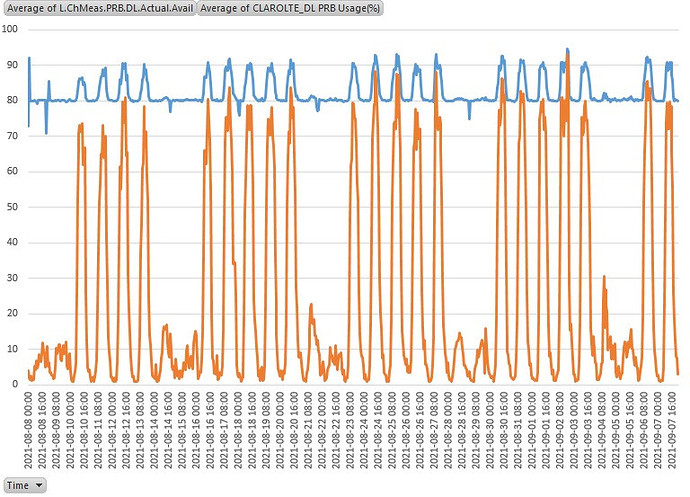Select the 50 value on the vertical axis
Image resolution: width=690 pixels, height=497 pixels.
[12, 207]
